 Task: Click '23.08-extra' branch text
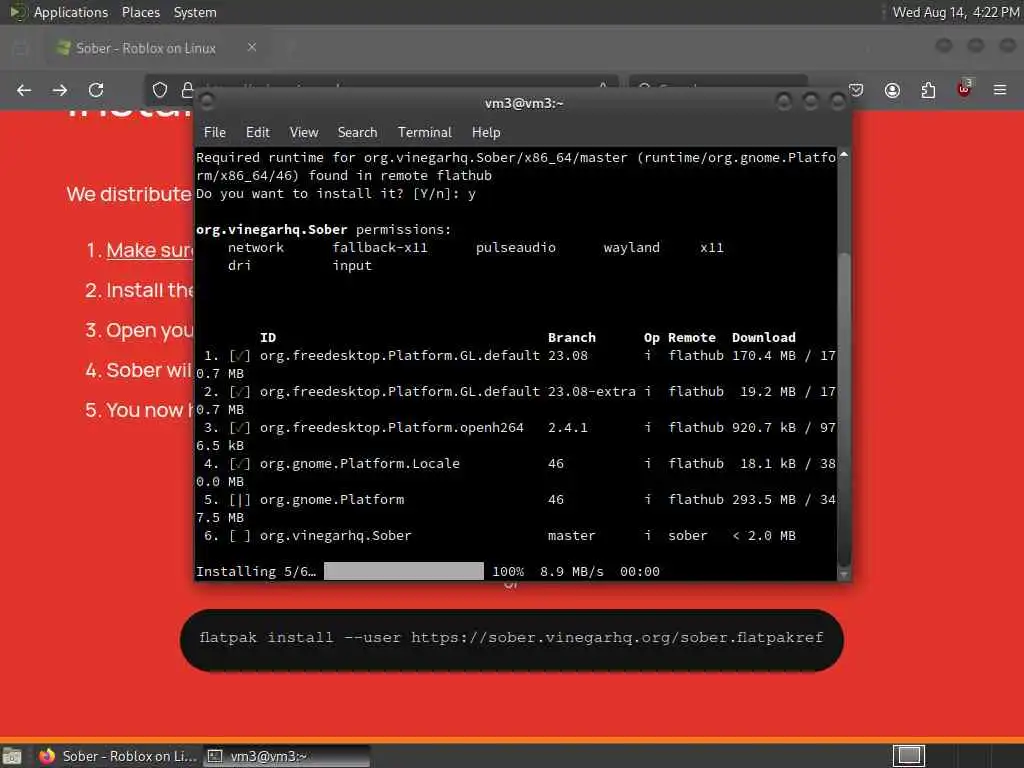coord(591,392)
